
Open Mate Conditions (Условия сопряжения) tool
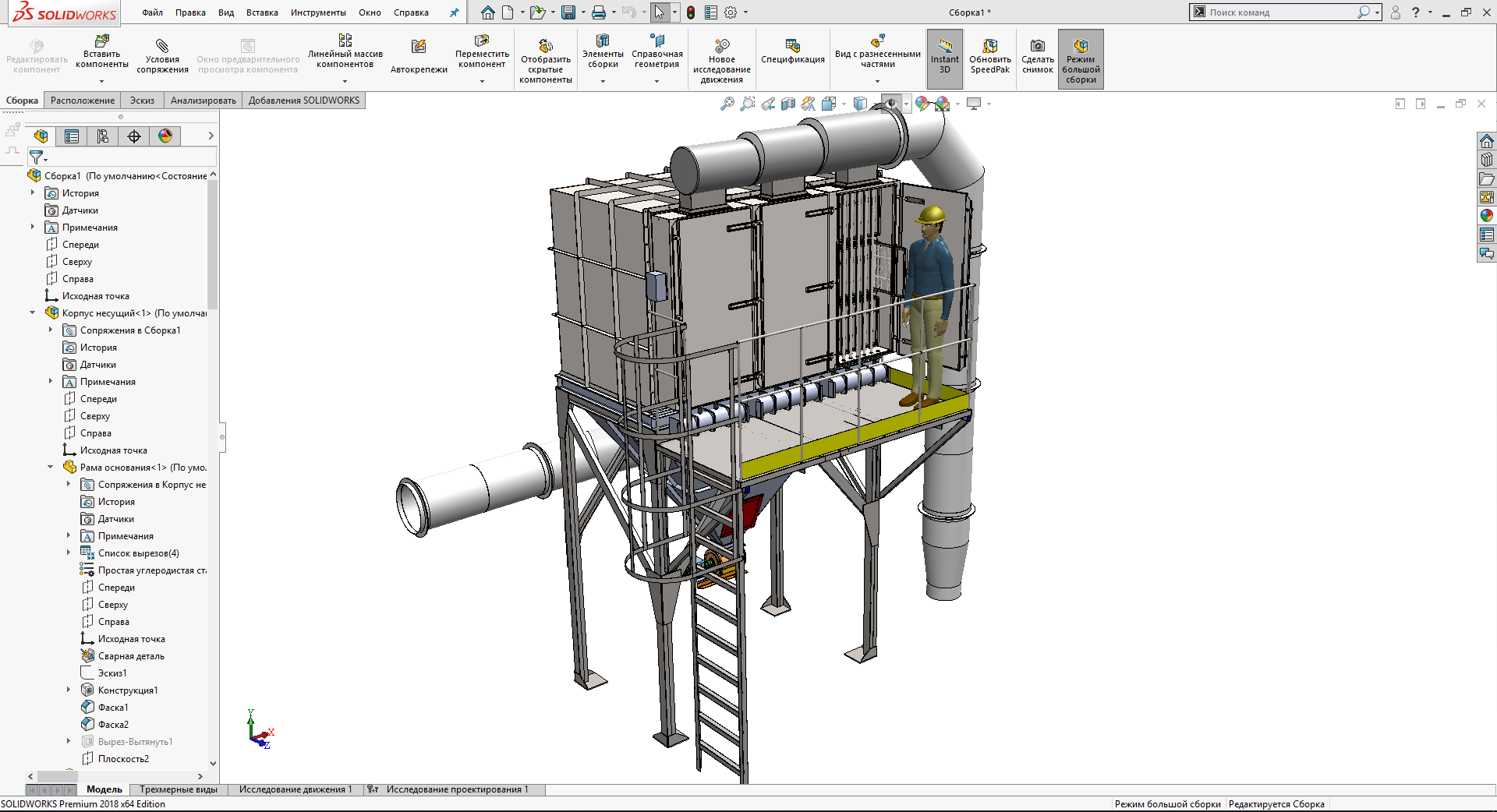click(162, 56)
